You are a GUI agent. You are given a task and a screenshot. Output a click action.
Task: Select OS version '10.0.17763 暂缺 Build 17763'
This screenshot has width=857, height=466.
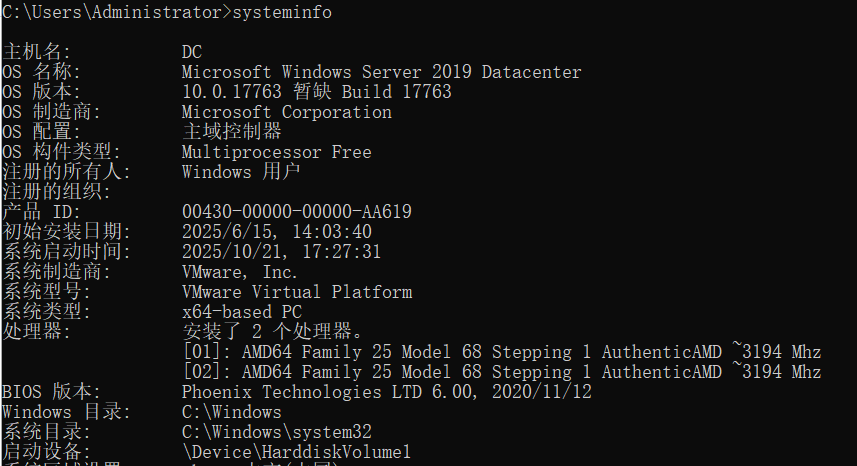[x=316, y=92]
